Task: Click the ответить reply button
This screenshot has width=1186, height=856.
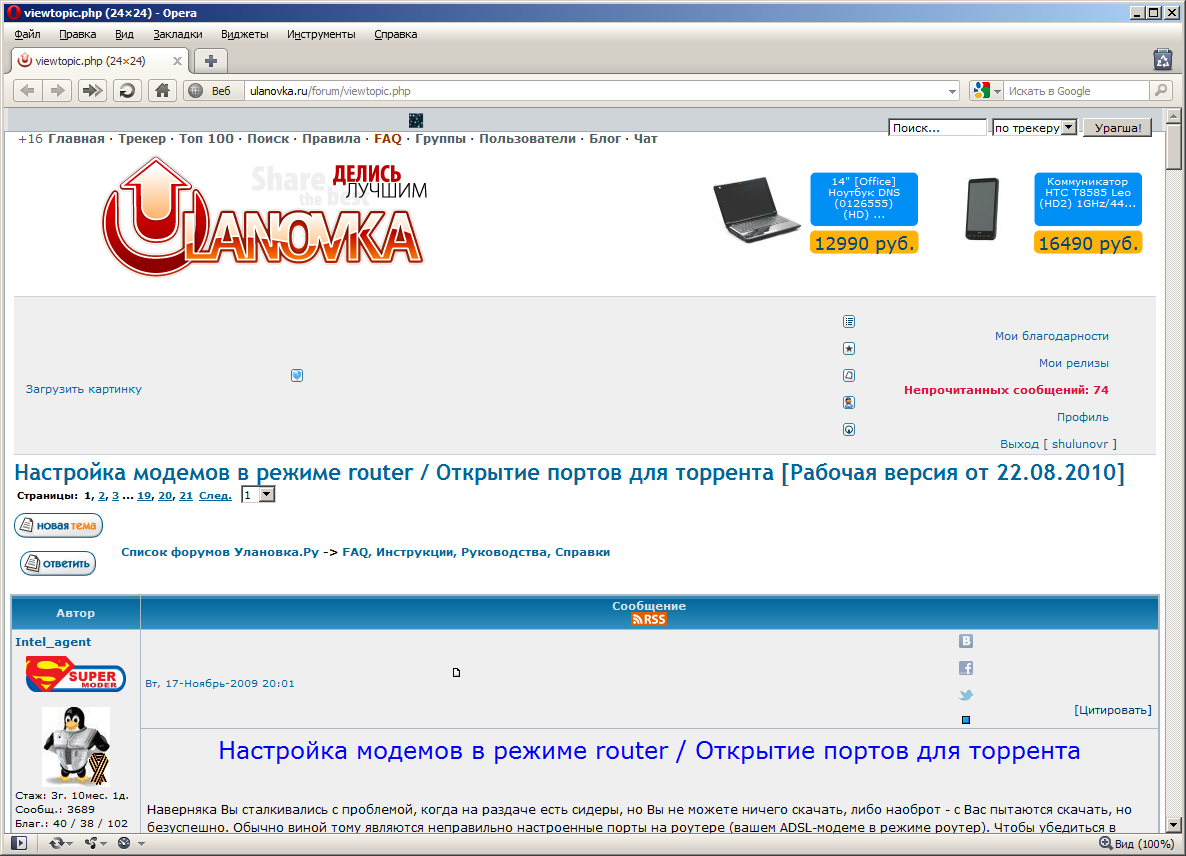Action: tap(57, 563)
